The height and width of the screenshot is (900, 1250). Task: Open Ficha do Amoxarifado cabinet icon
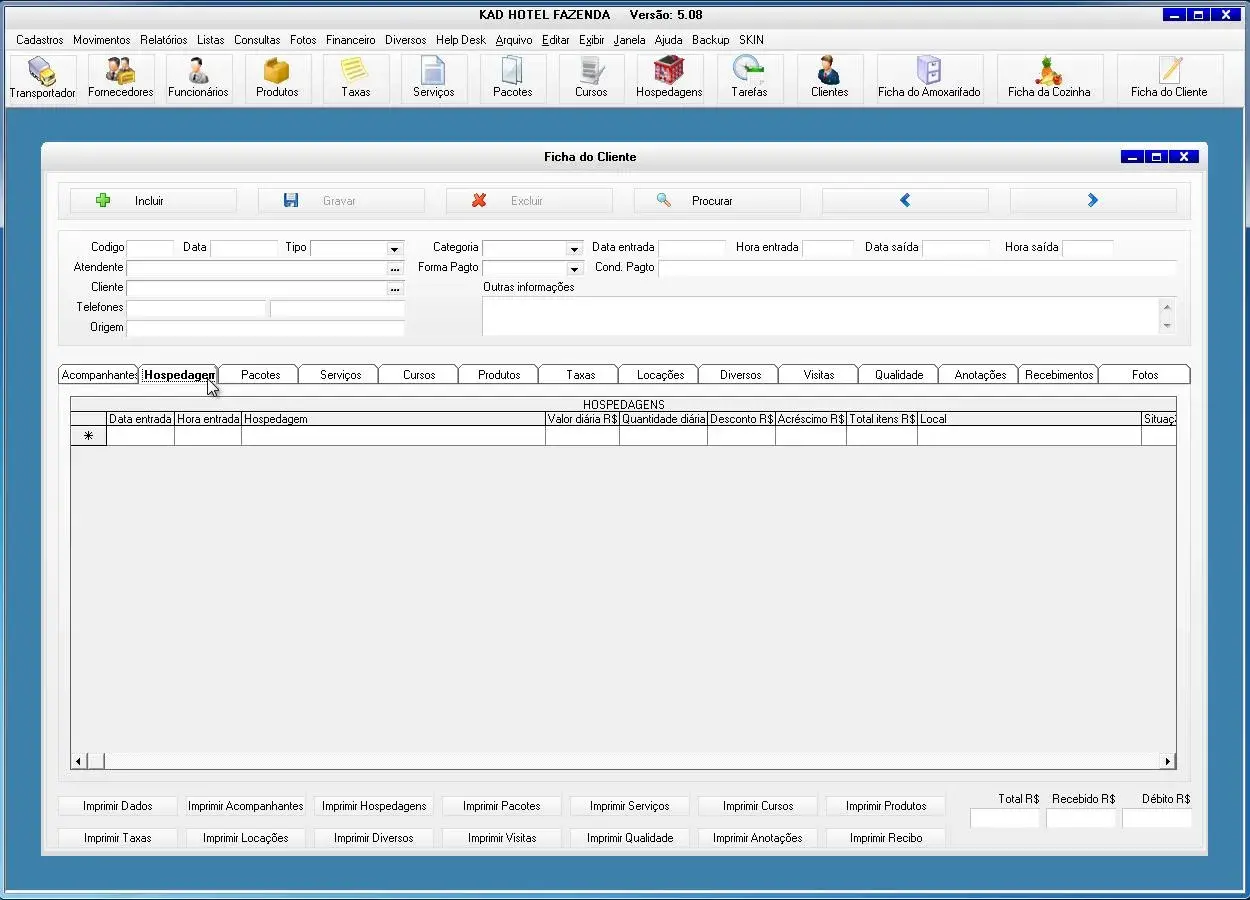point(929,78)
